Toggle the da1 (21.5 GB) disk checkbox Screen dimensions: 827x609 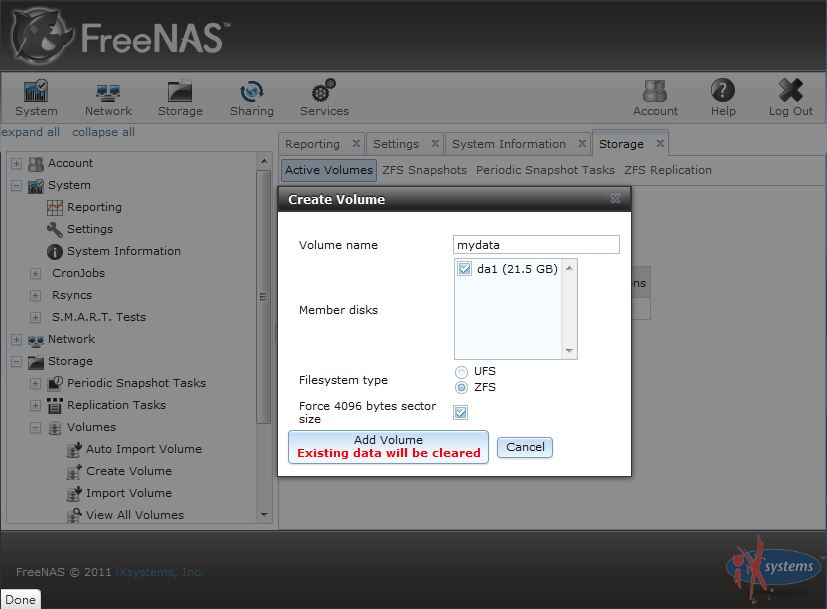465,269
